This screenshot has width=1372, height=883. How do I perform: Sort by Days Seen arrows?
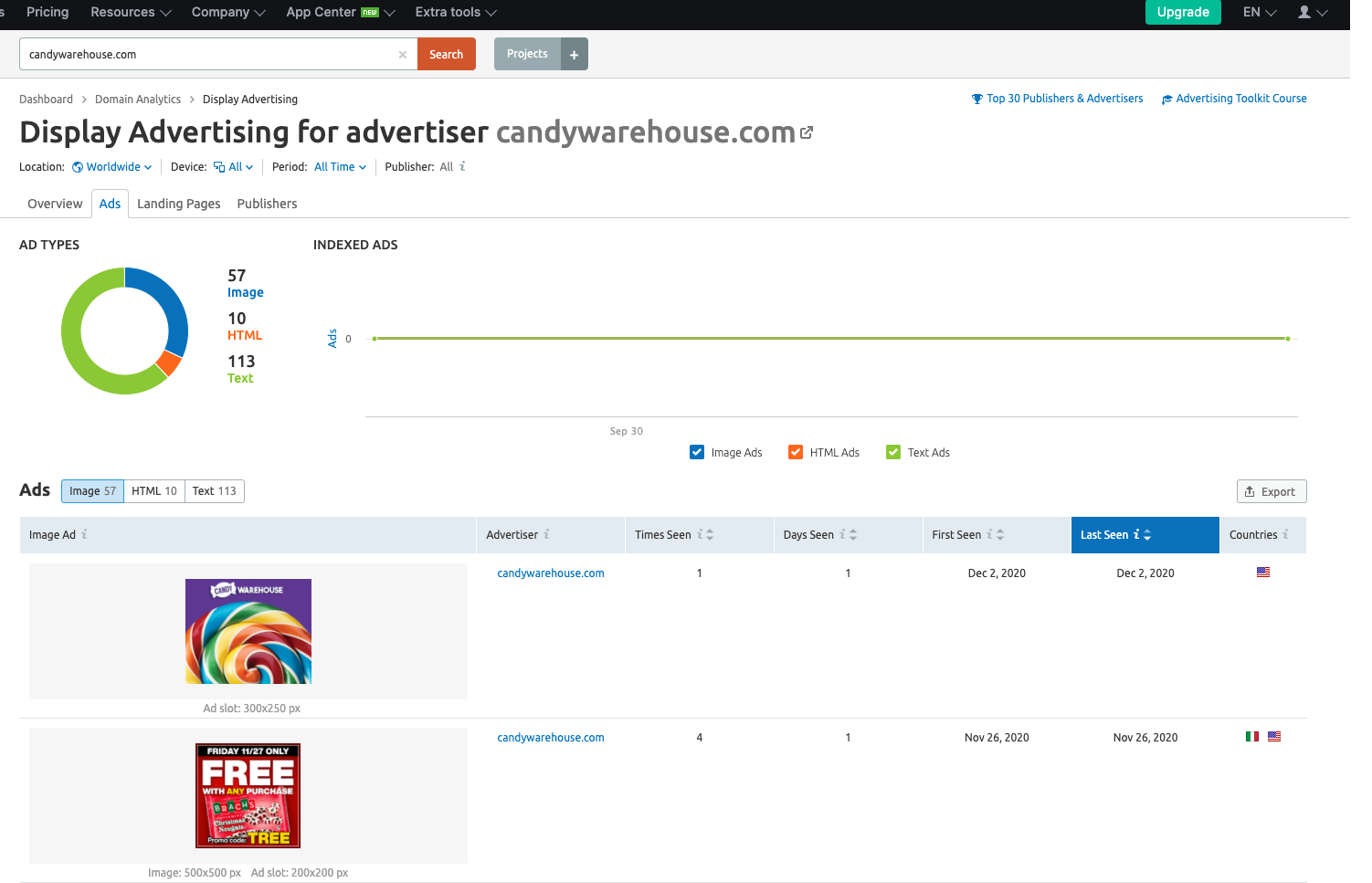(853, 535)
